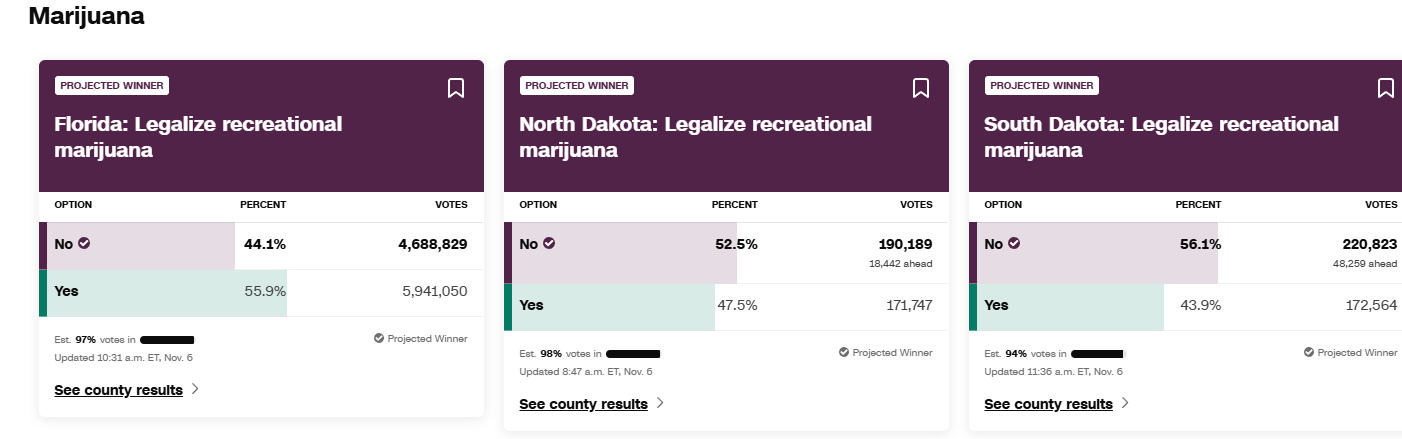Click the checkmark beside South Dakota's No option
The image size is (1402, 439).
click(x=1014, y=243)
